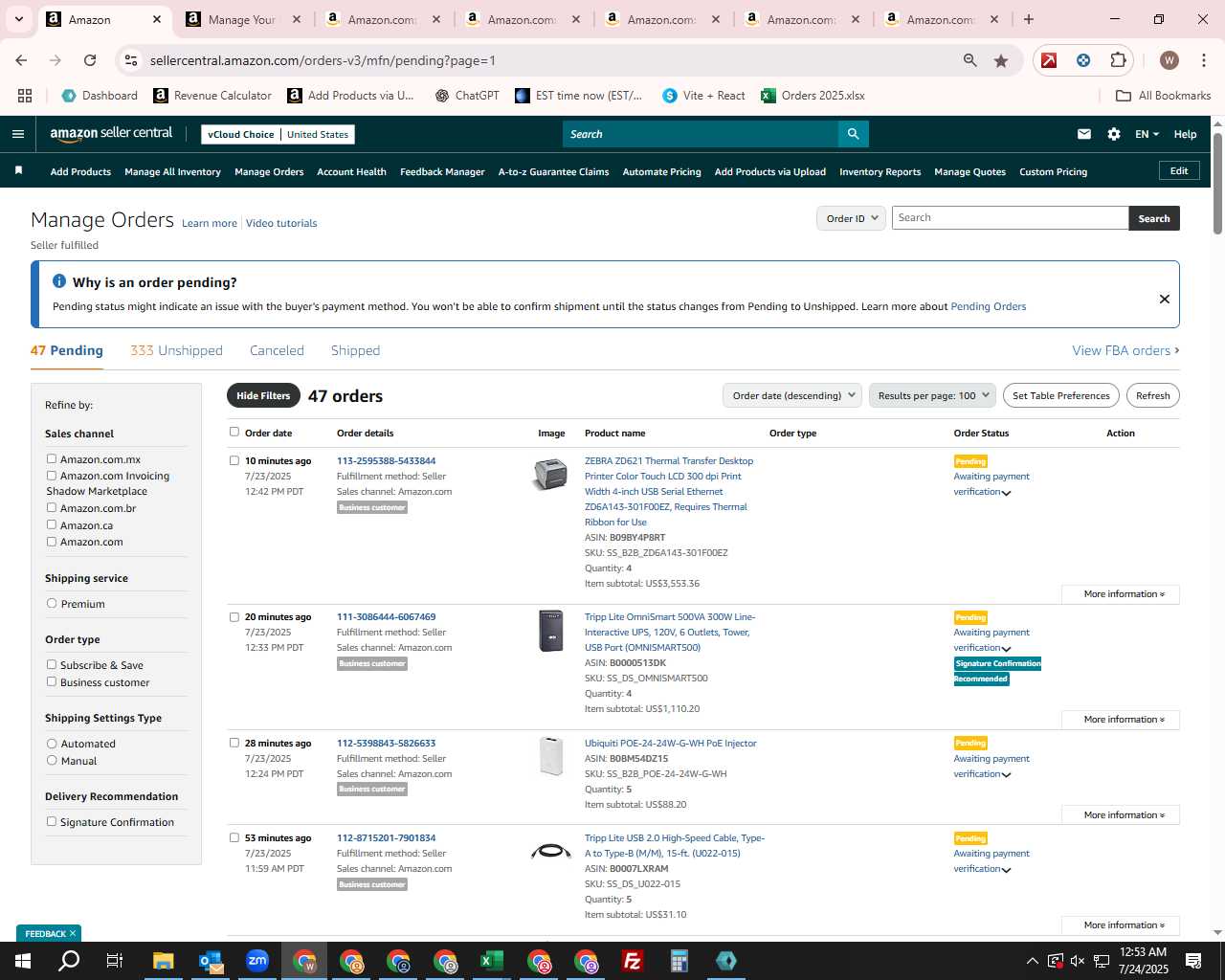Open the EN language dropdown
Viewport: 1225px width, 980px height.
coord(1147,134)
